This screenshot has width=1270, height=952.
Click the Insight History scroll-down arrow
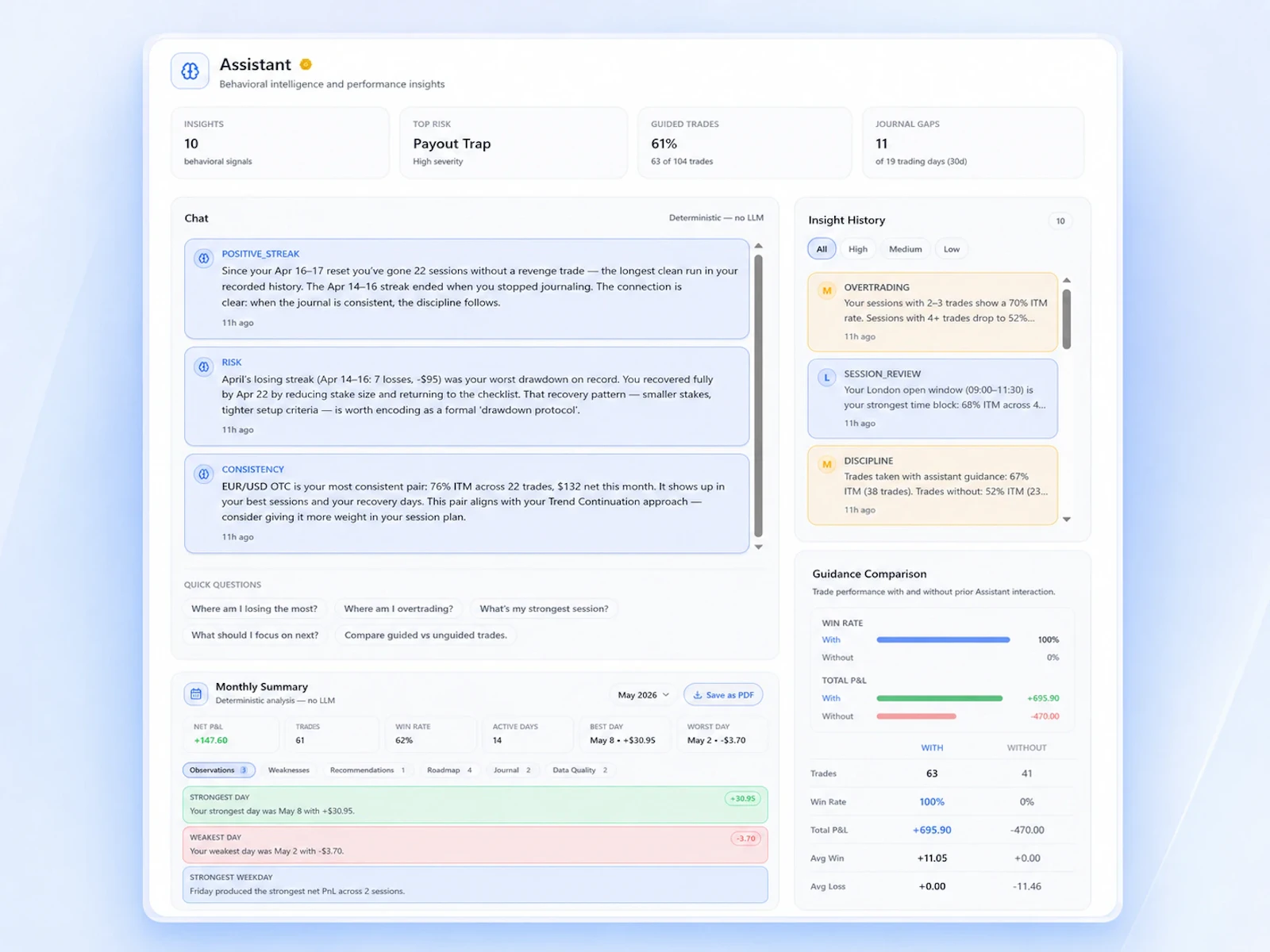(1067, 519)
